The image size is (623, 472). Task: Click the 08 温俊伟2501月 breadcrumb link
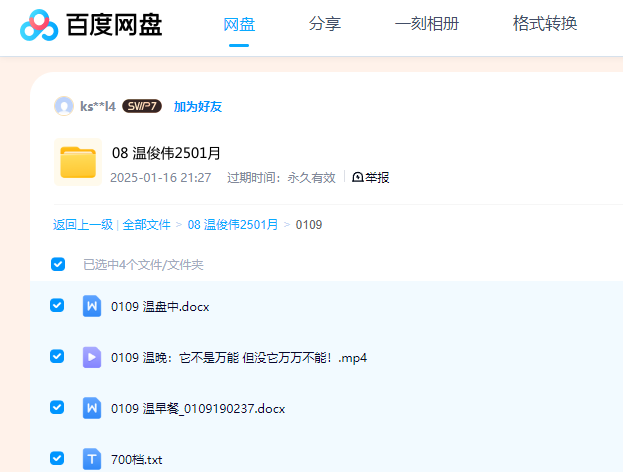click(232, 225)
